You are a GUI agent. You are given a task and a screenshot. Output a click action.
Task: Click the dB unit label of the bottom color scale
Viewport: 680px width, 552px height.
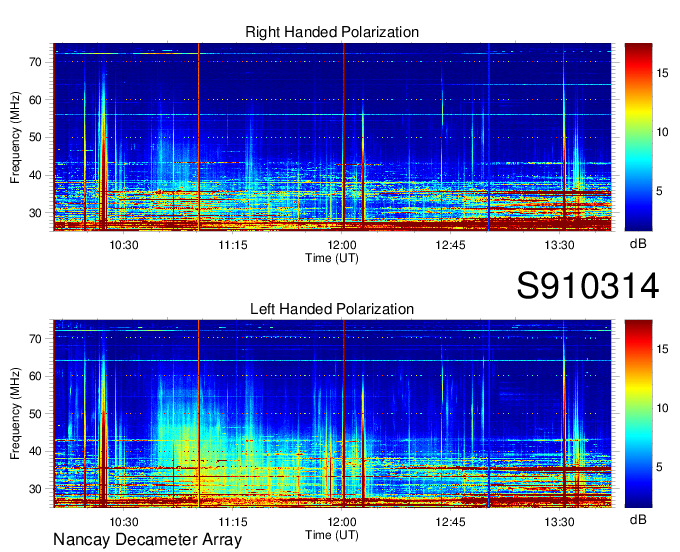638,520
